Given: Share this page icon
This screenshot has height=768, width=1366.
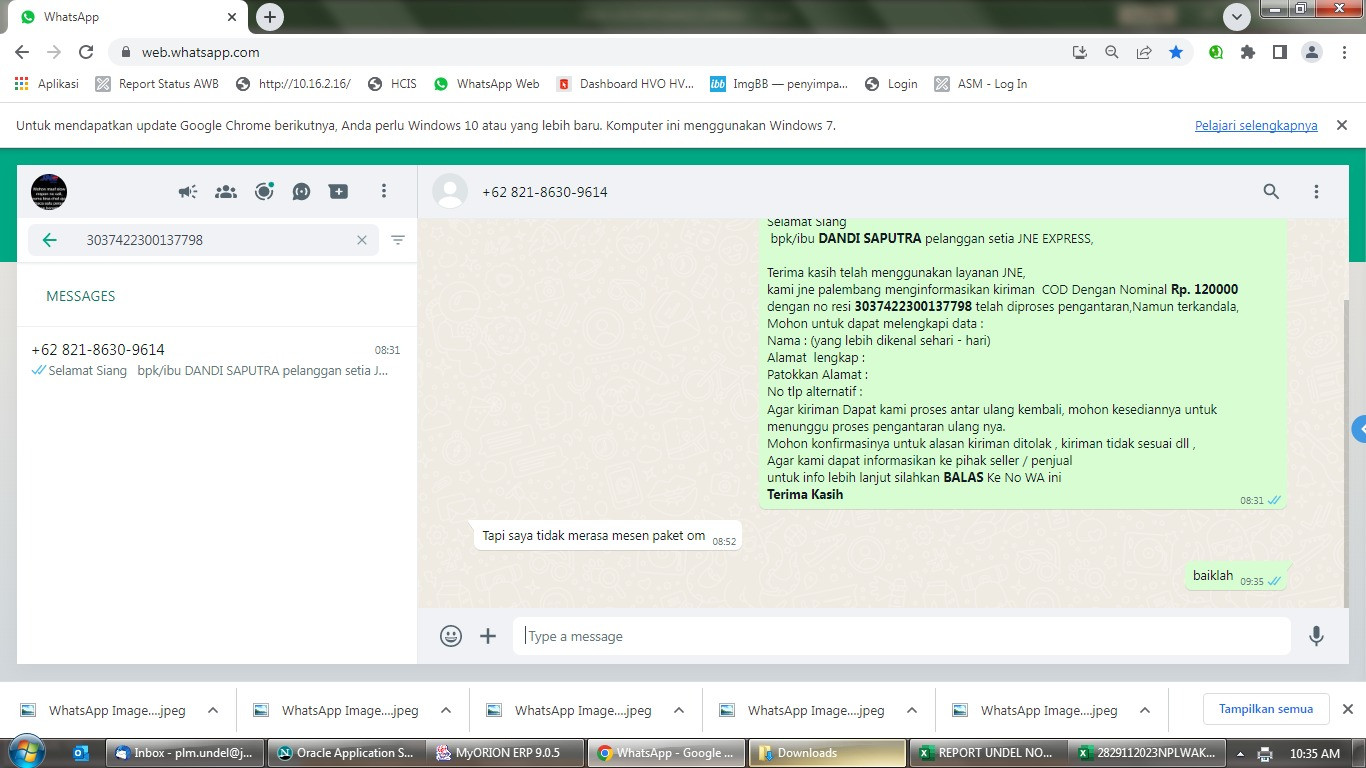Looking at the screenshot, I should point(1144,52).
